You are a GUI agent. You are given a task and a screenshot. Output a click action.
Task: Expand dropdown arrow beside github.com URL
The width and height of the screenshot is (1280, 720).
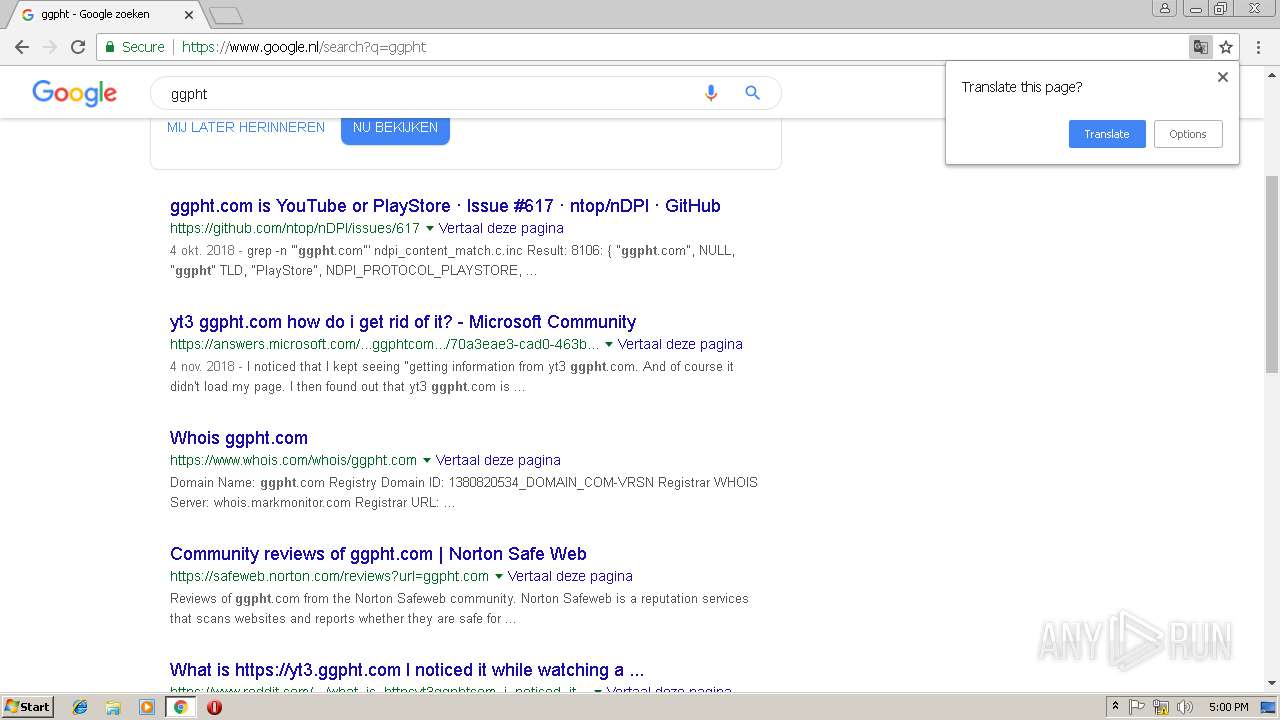430,229
